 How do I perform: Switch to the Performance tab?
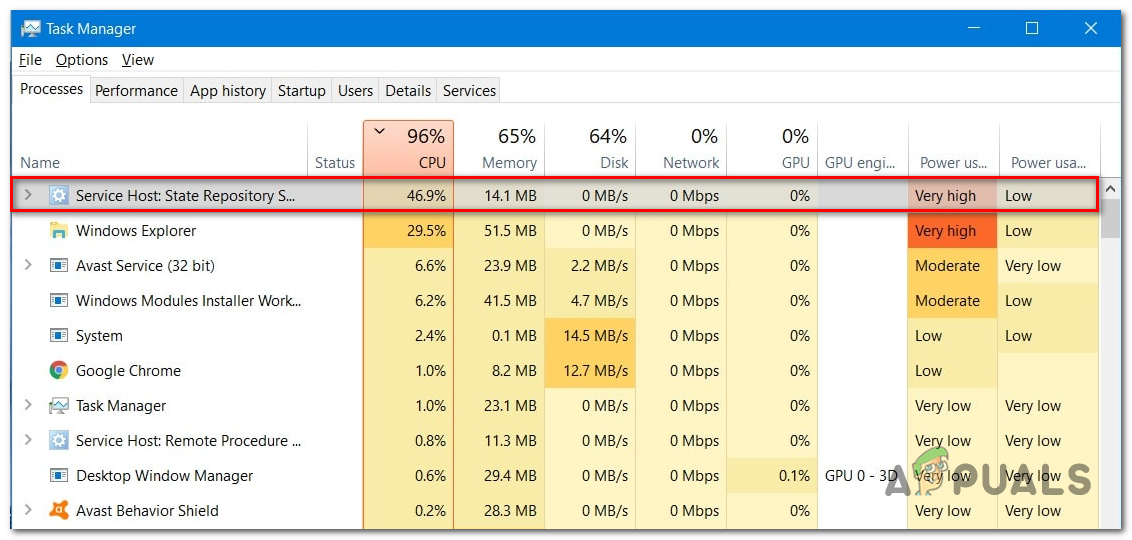(x=136, y=91)
